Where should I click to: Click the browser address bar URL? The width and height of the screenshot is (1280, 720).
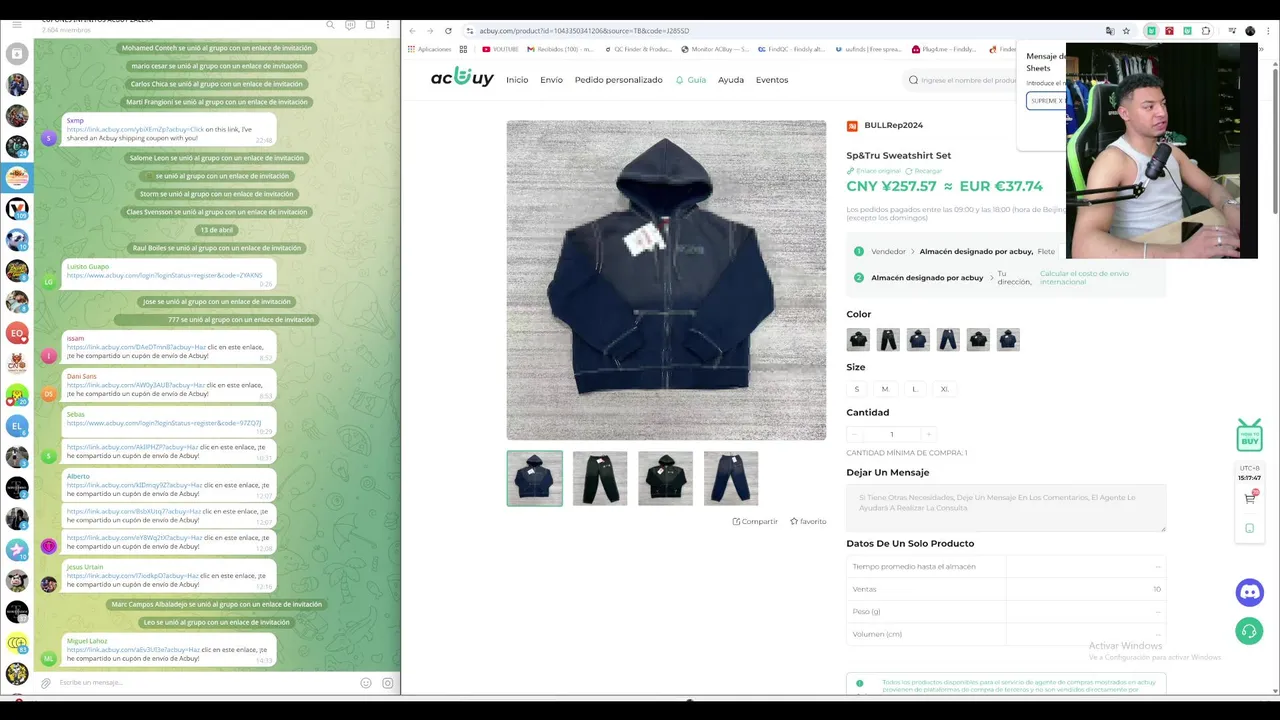(x=584, y=31)
